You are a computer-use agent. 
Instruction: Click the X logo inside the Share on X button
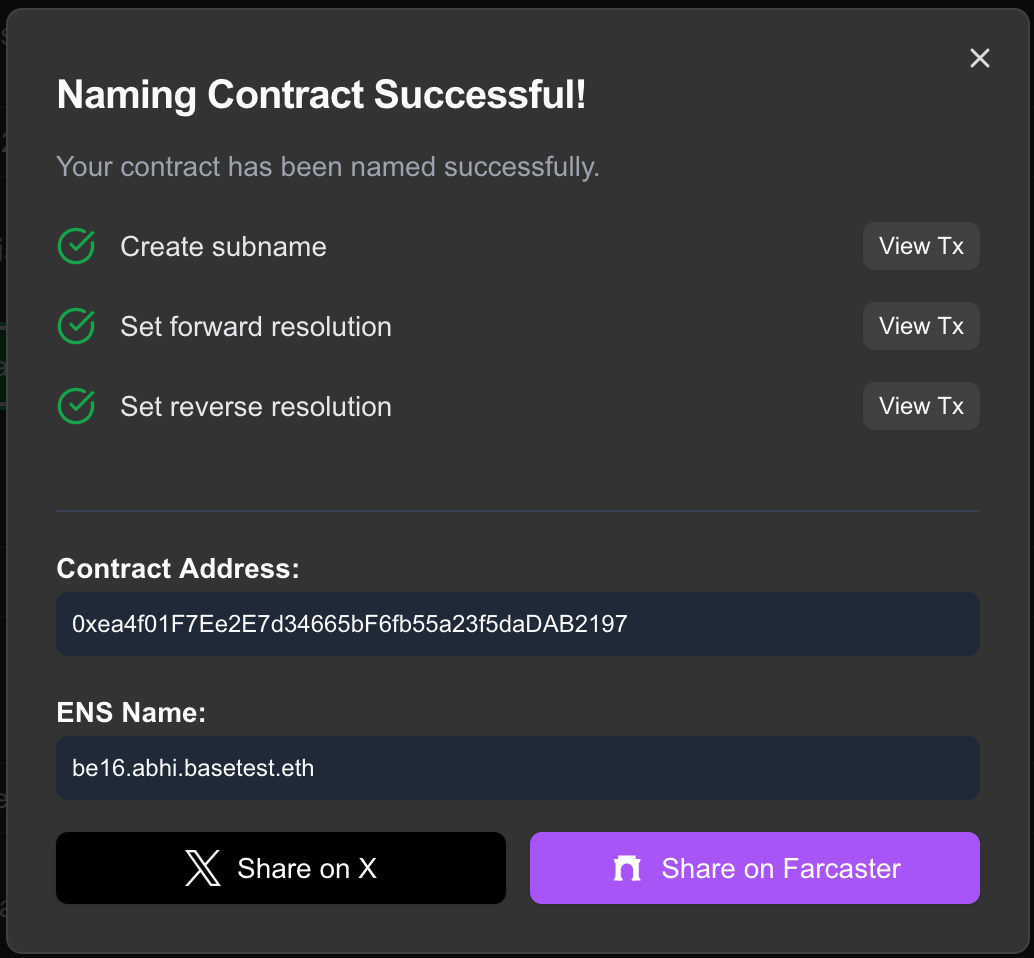202,868
